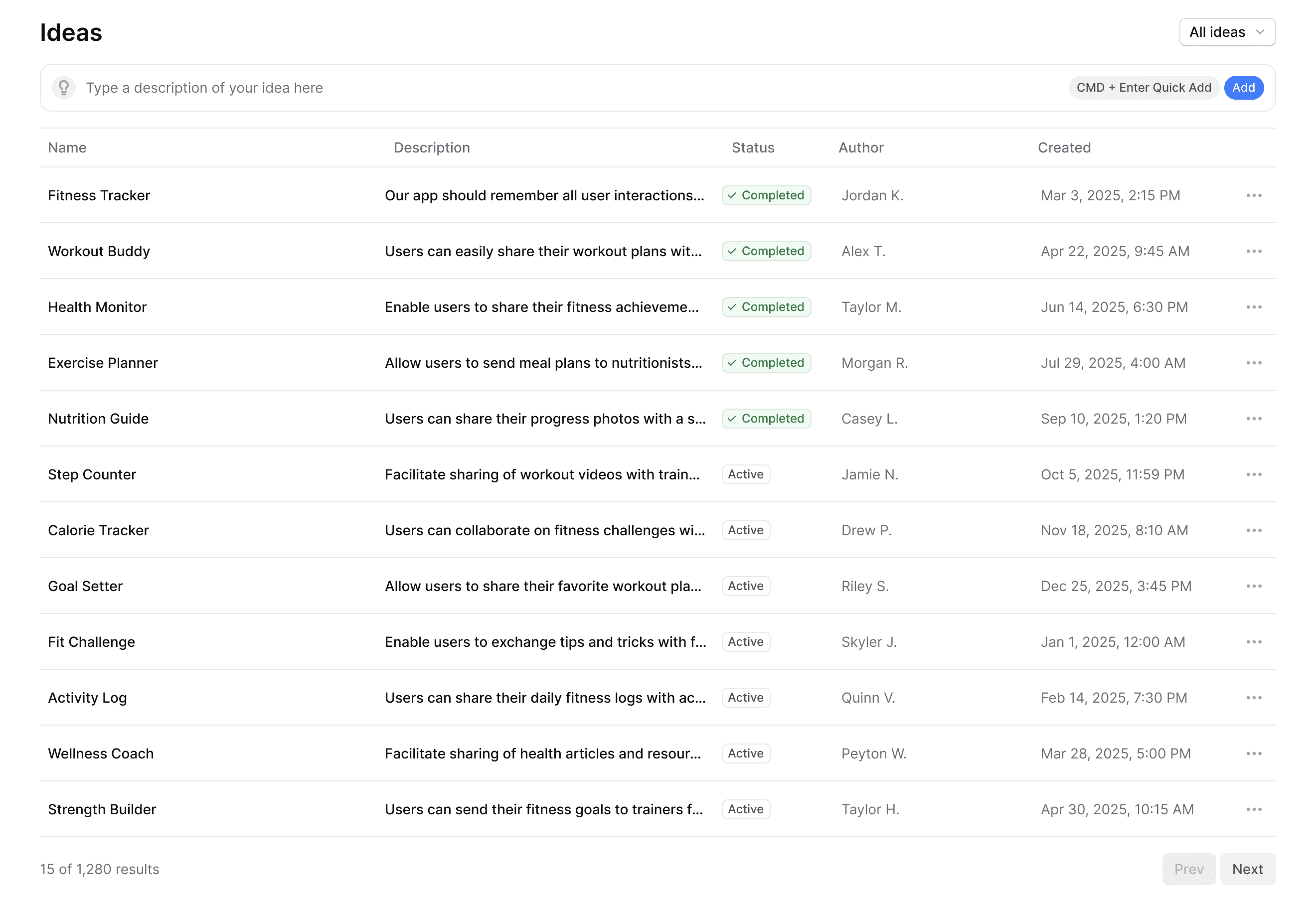Viewport: 1316px width, 901px height.
Task: Click the Status column header
Action: pos(753,148)
